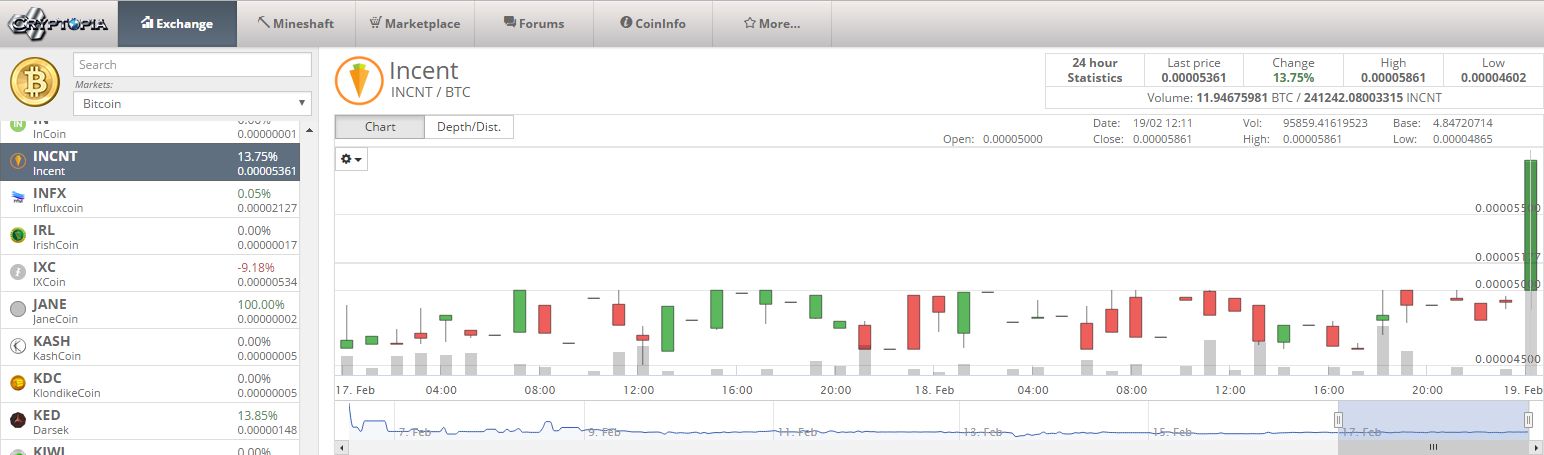Select the IRL IrishCoin market
The width and height of the screenshot is (1544, 455).
pos(149,236)
